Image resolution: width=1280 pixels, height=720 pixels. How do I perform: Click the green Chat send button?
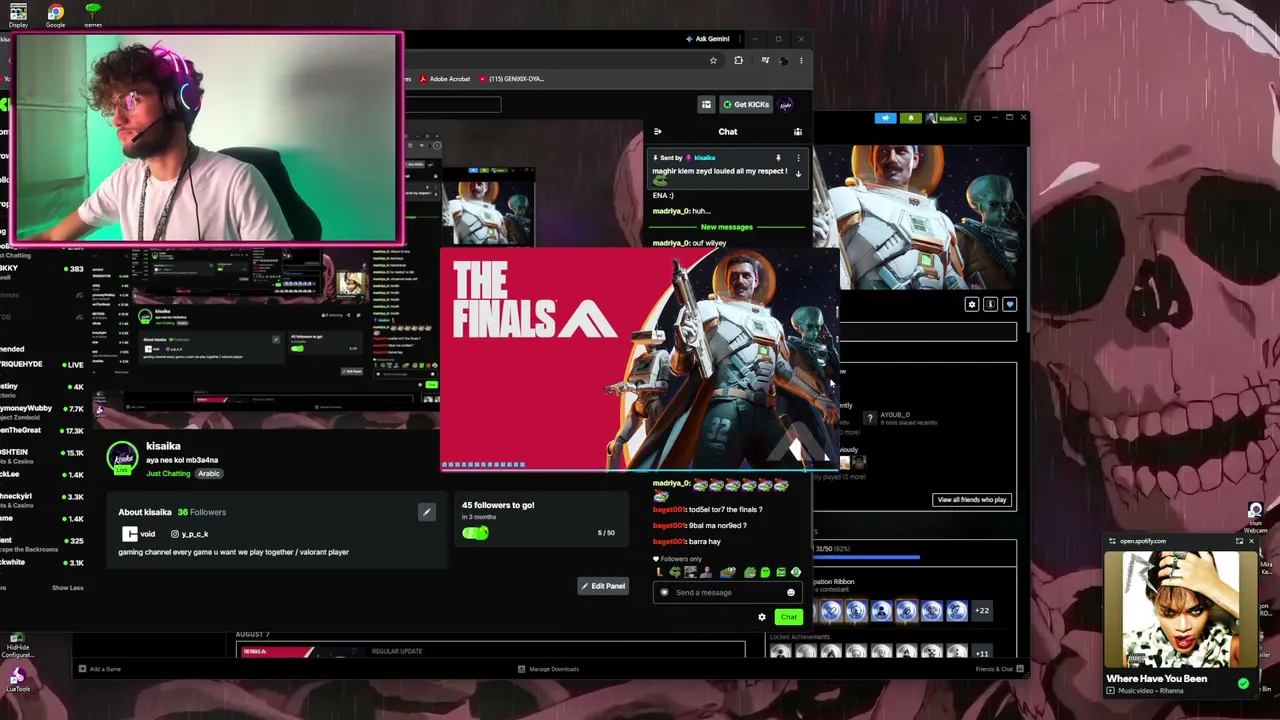coord(788,617)
